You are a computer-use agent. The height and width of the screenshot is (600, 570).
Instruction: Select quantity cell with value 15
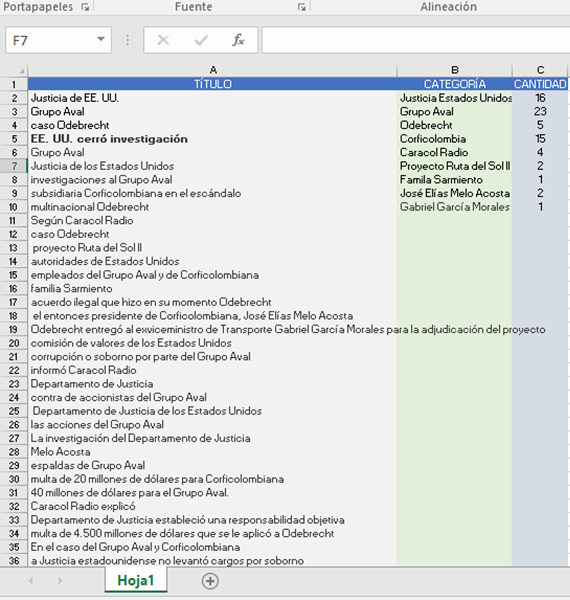pos(540,139)
